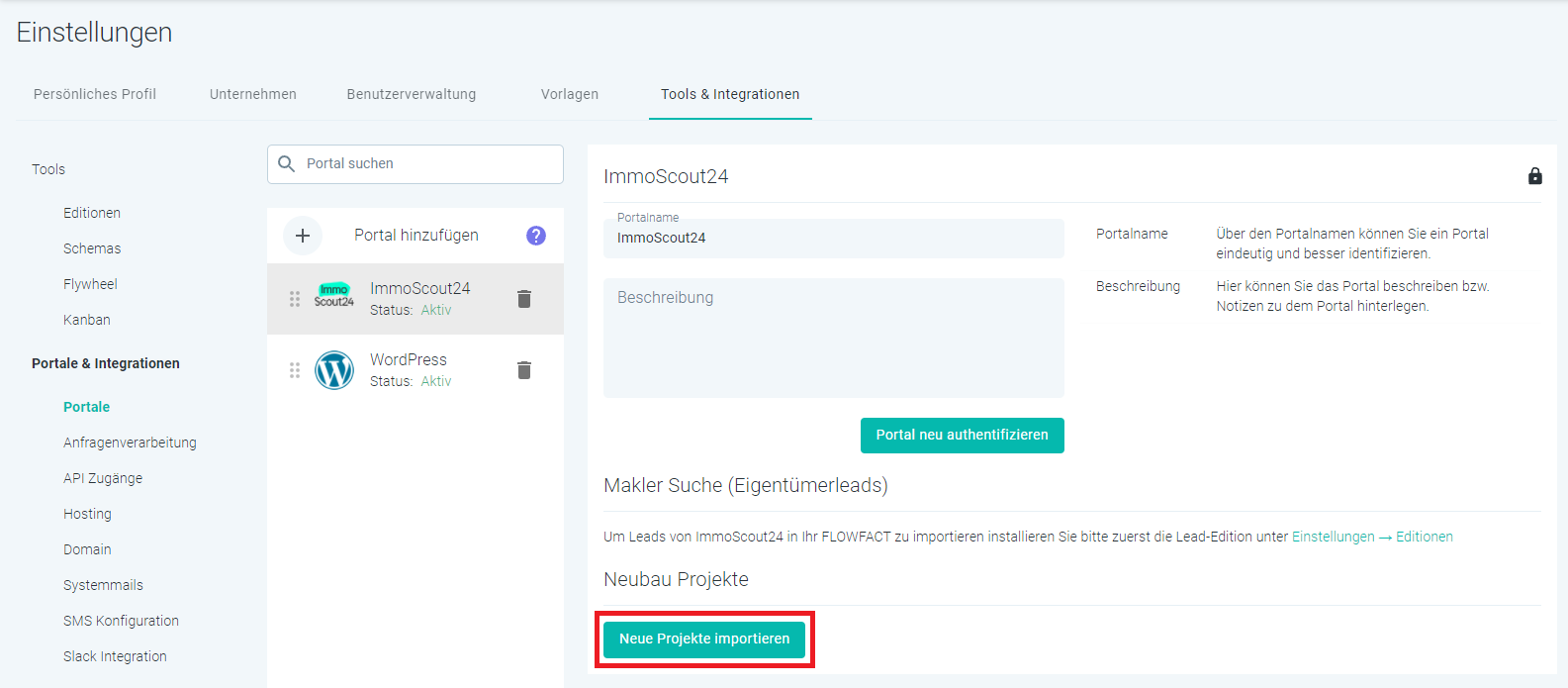Click the Neue Projekte importieren button
Viewport: 1568px width, 688px height.
(x=704, y=639)
